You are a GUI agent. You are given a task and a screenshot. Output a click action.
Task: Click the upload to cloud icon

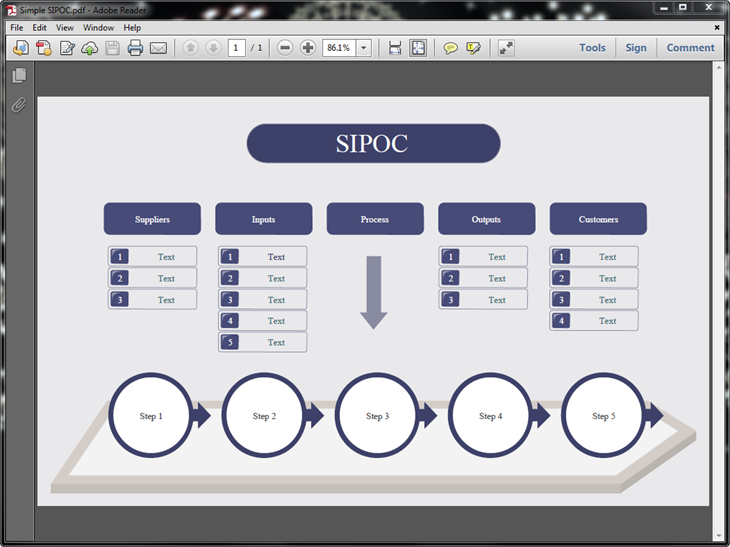click(x=89, y=48)
